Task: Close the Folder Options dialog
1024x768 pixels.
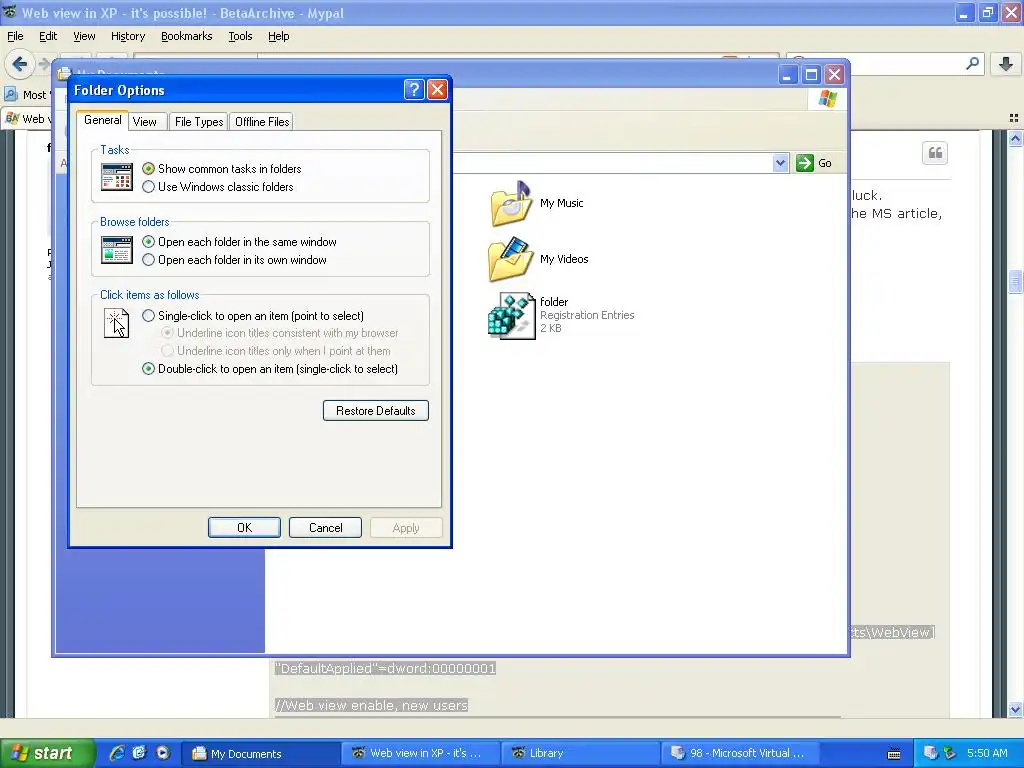Action: 437,89
